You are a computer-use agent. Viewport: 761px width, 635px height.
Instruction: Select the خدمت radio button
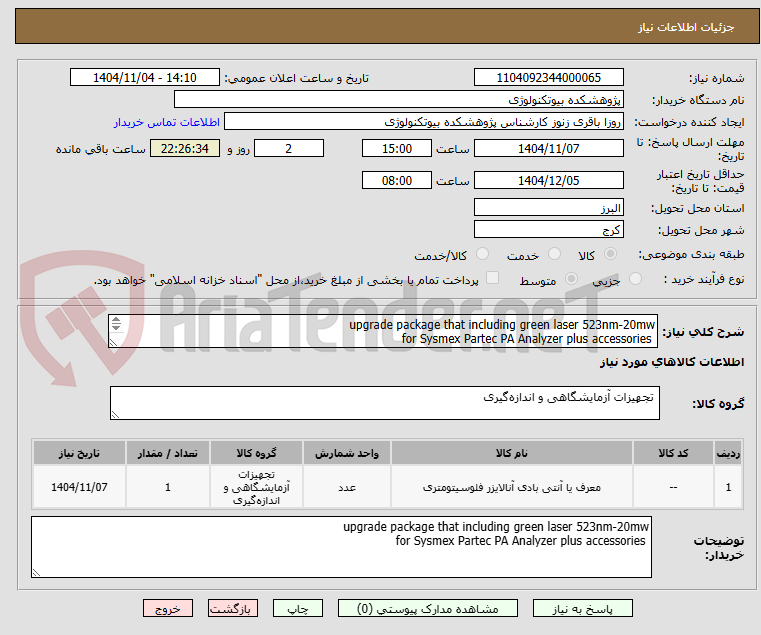click(x=554, y=254)
